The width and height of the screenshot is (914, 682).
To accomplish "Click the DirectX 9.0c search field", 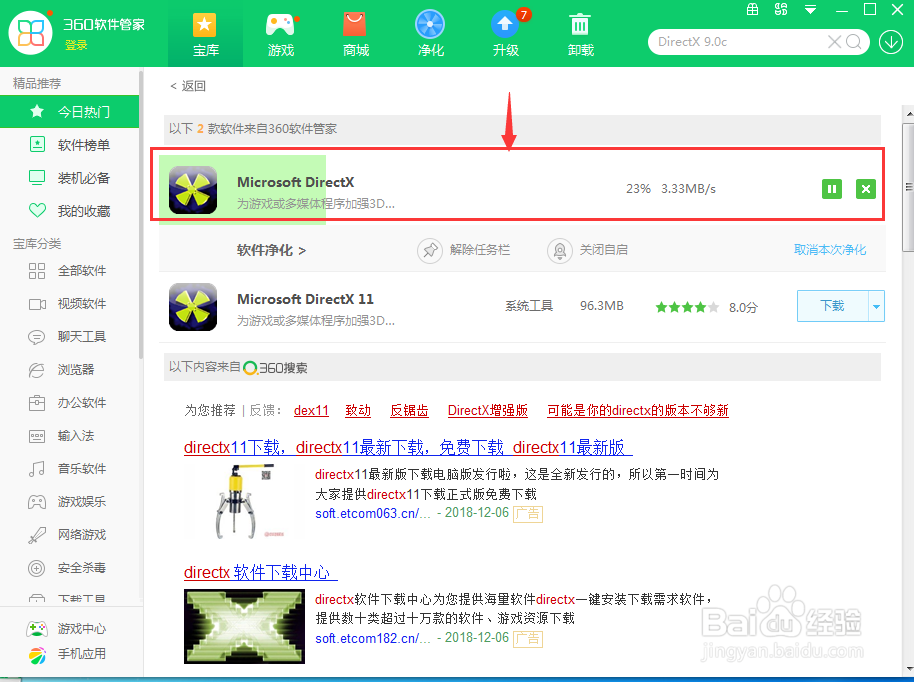I will pyautogui.click(x=739, y=42).
